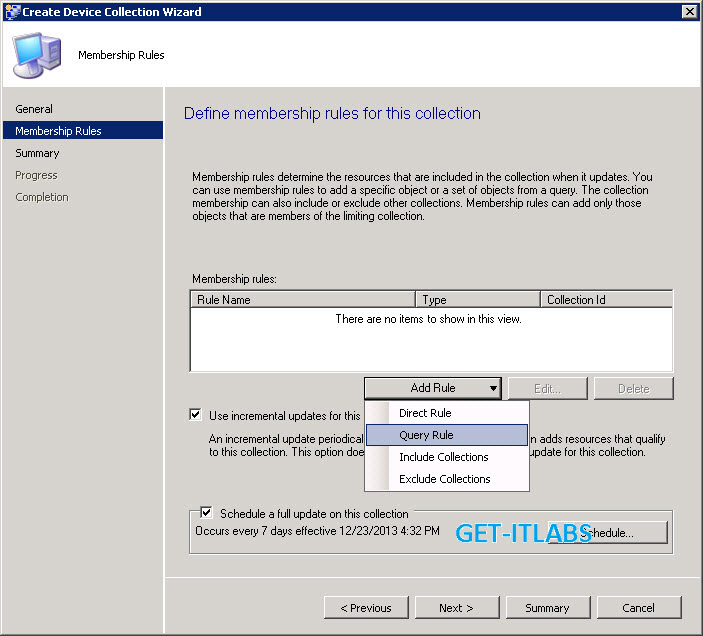Choose Include Collections from the menu
Viewport: 703px width, 636px height.
point(447,457)
